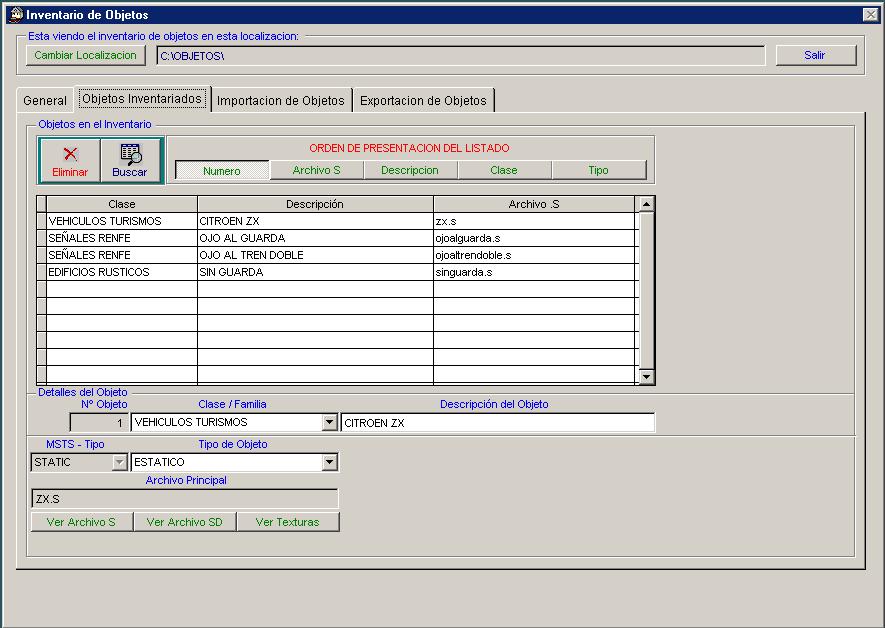
Task: Switch to the General tab
Action: click(44, 100)
